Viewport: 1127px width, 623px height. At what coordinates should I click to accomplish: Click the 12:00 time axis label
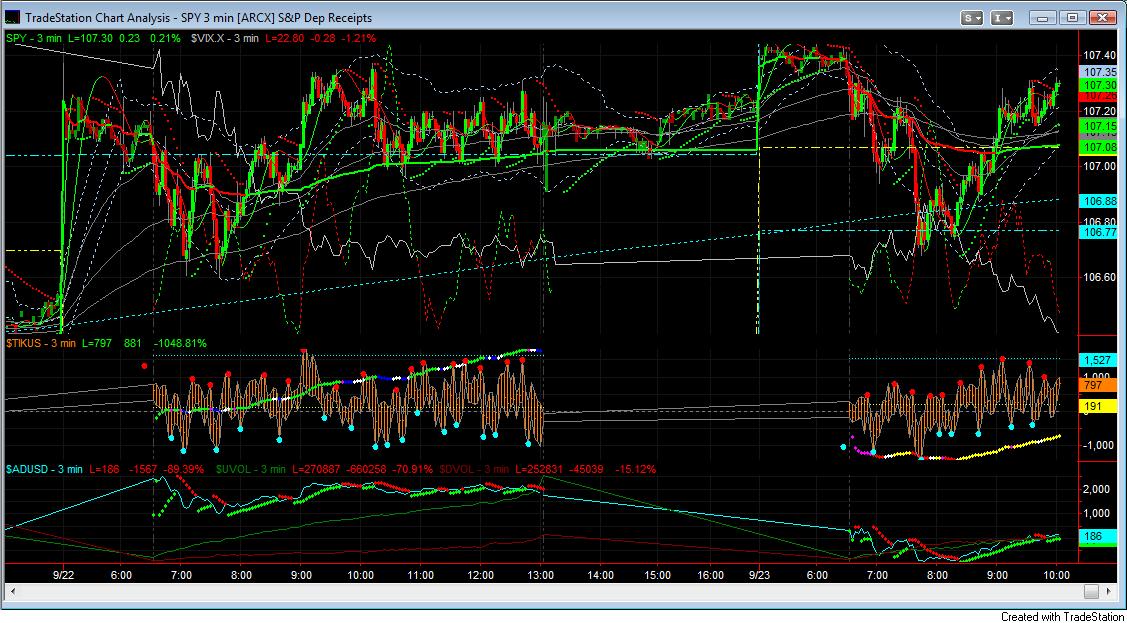(x=480, y=575)
